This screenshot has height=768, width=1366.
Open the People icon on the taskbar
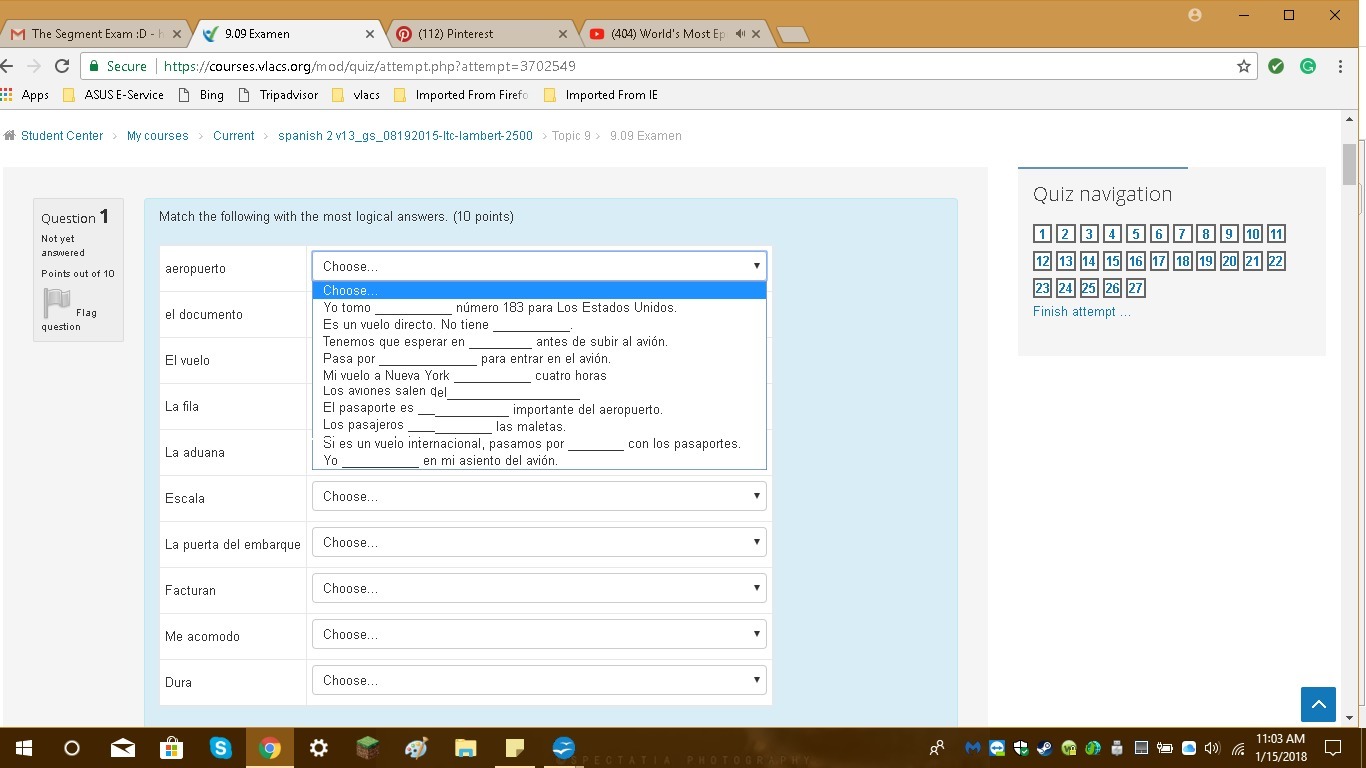(937, 748)
